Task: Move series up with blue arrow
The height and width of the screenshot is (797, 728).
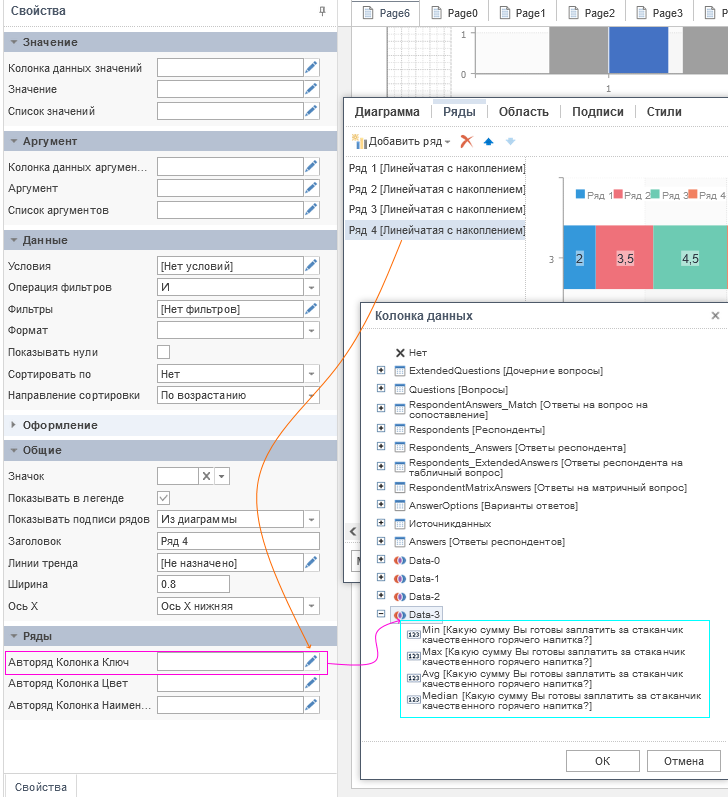Action: click(489, 142)
